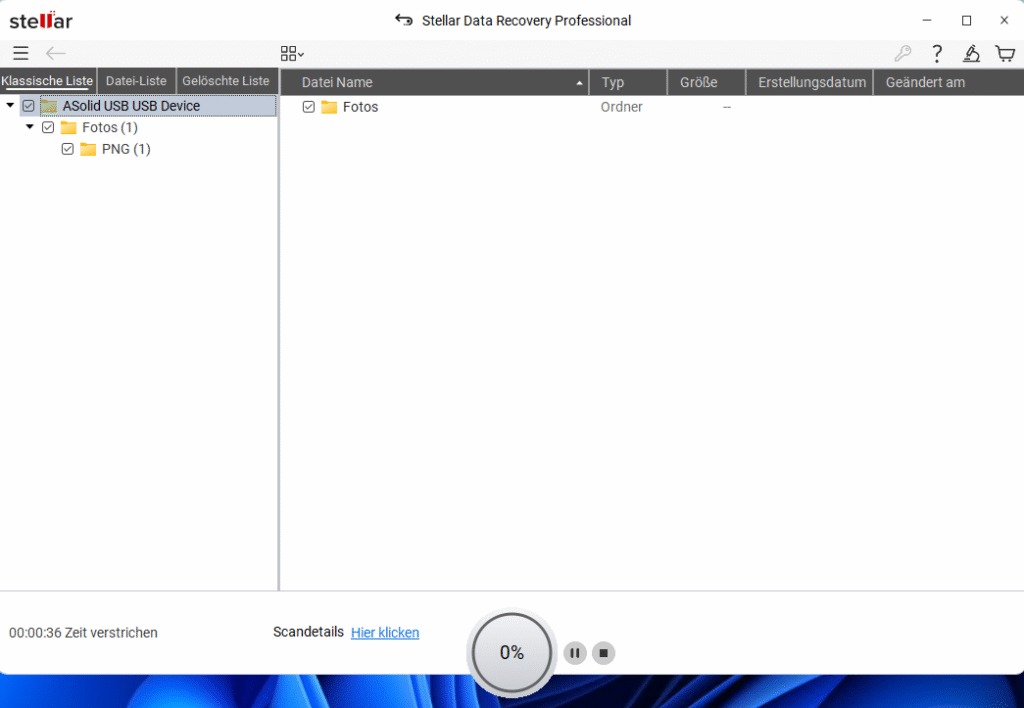Screen dimensions: 1024x708
Task: Switch to Datei-Liste tab
Action: tap(136, 81)
